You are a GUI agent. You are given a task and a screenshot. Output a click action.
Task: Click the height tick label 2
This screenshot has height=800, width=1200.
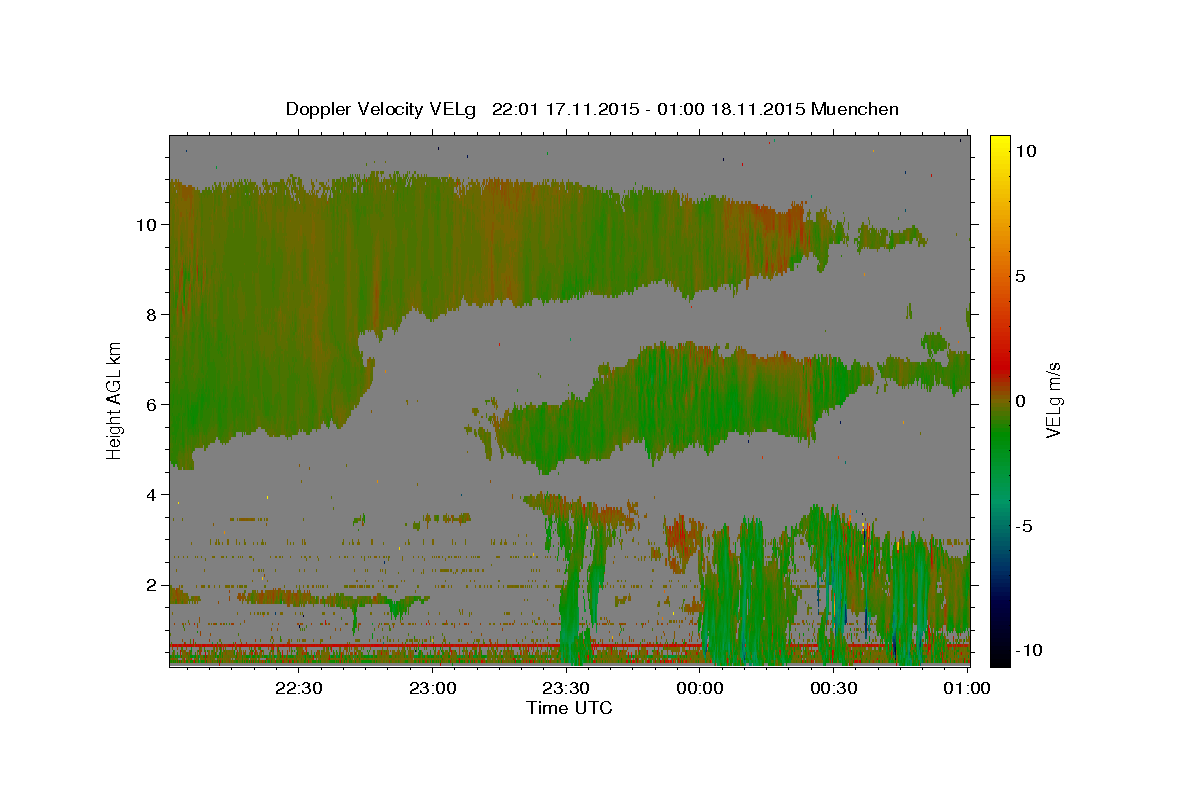(x=150, y=585)
